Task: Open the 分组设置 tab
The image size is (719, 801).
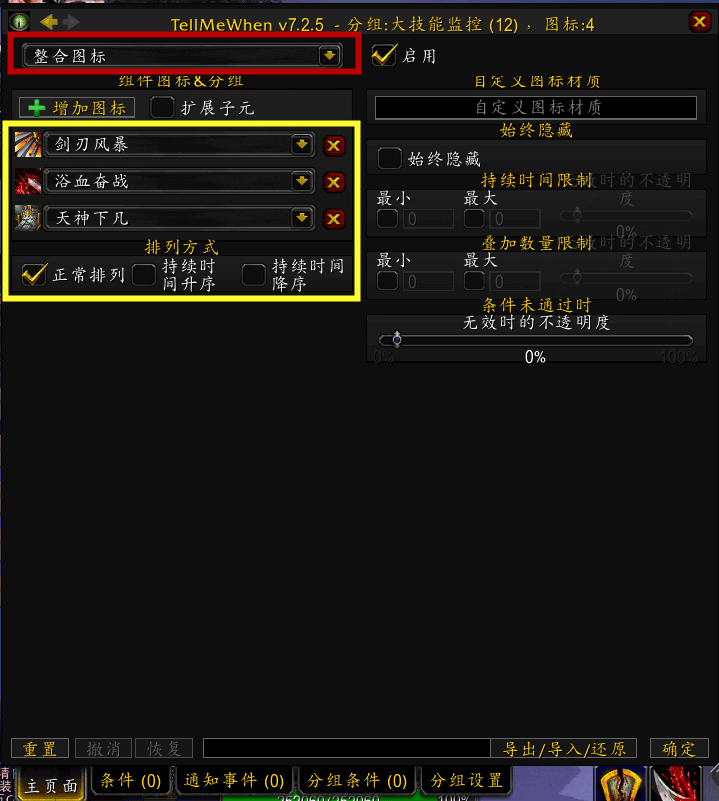Action: click(467, 781)
